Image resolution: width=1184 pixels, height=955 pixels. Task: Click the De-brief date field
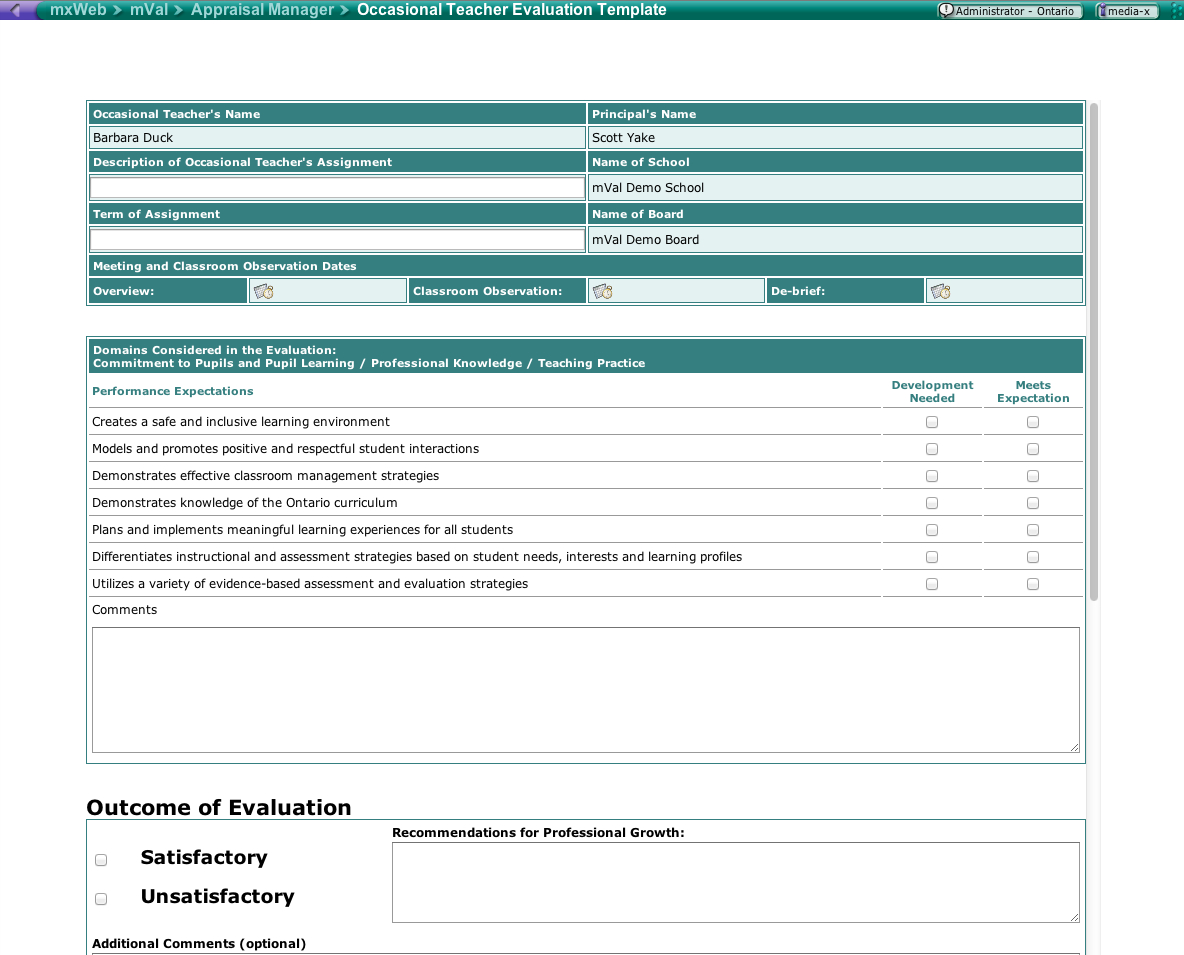[1004, 291]
